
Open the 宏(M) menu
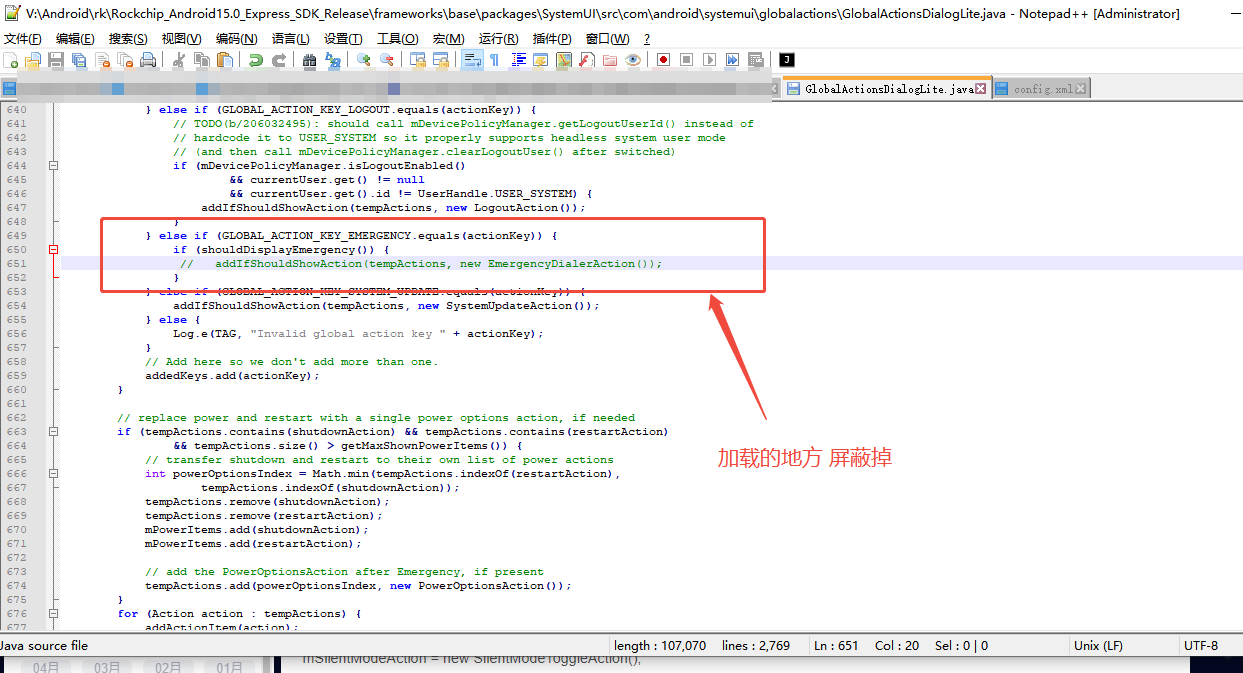coord(448,39)
